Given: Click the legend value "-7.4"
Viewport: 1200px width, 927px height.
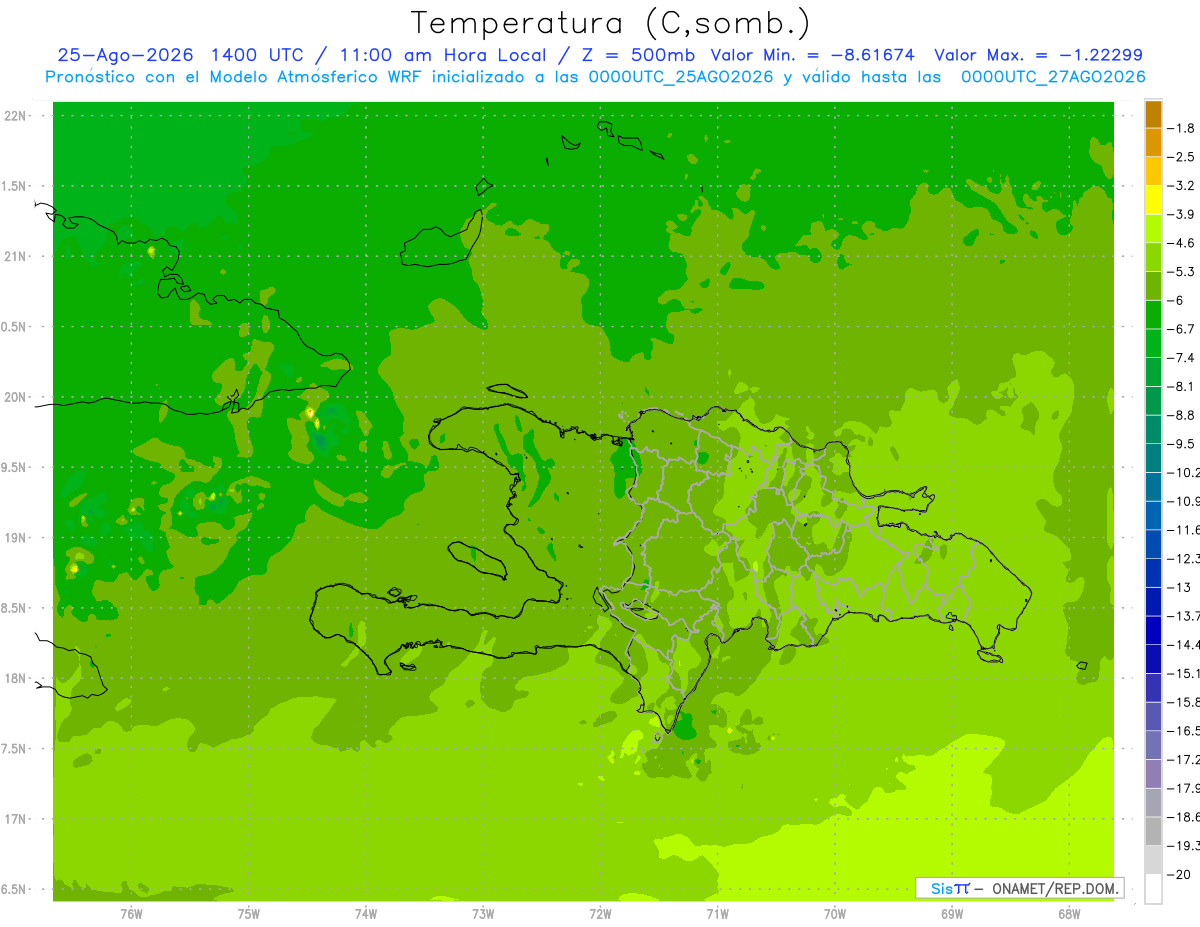Looking at the screenshot, I should pos(1182,357).
